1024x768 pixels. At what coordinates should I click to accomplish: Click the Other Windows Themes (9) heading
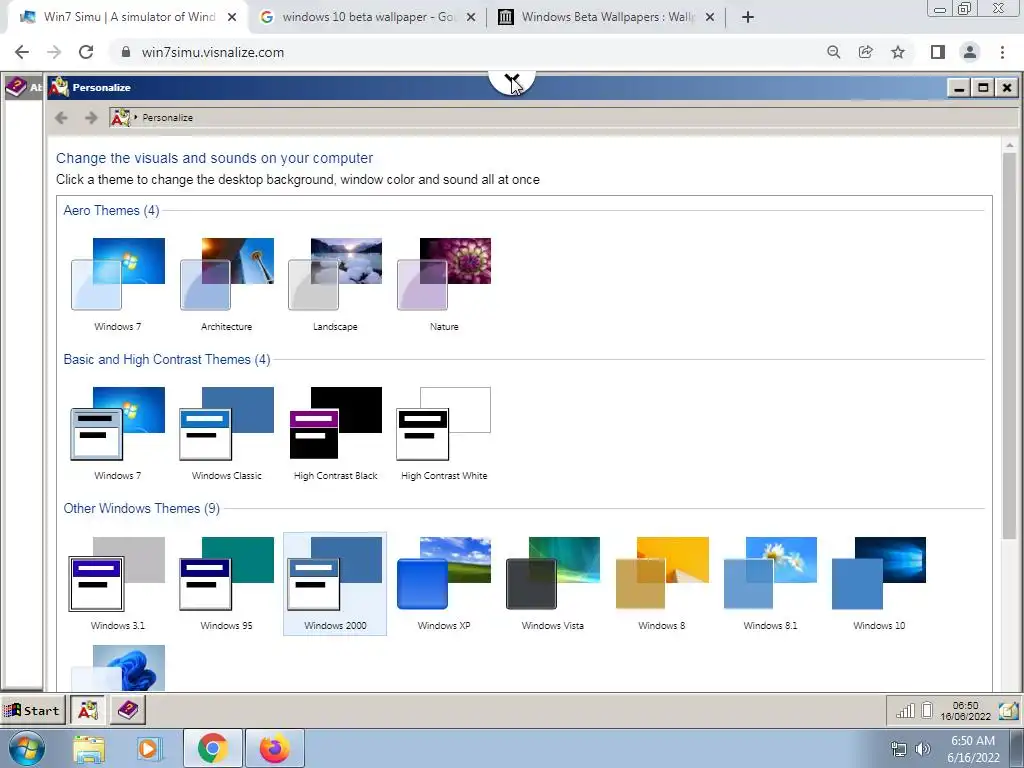(x=142, y=508)
